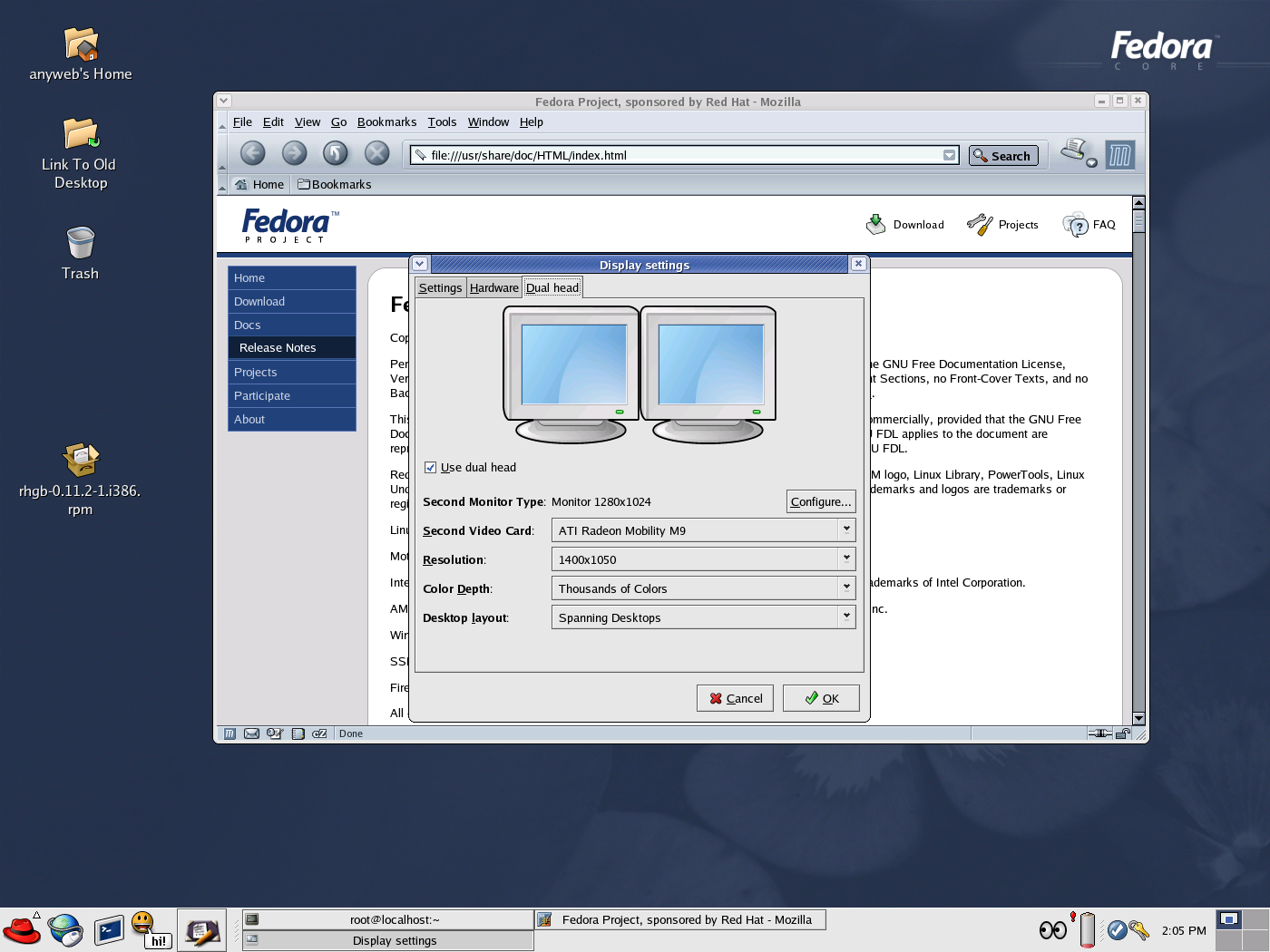
Task: Go back with Mozilla's Back arrow button
Action: 253,153
